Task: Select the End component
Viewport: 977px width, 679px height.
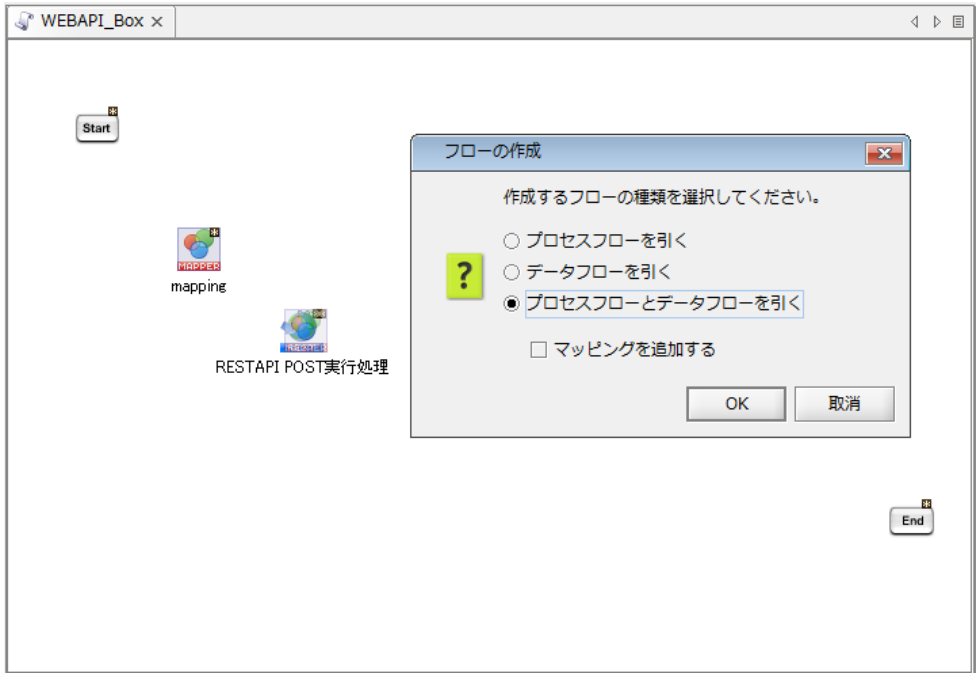Action: (912, 521)
